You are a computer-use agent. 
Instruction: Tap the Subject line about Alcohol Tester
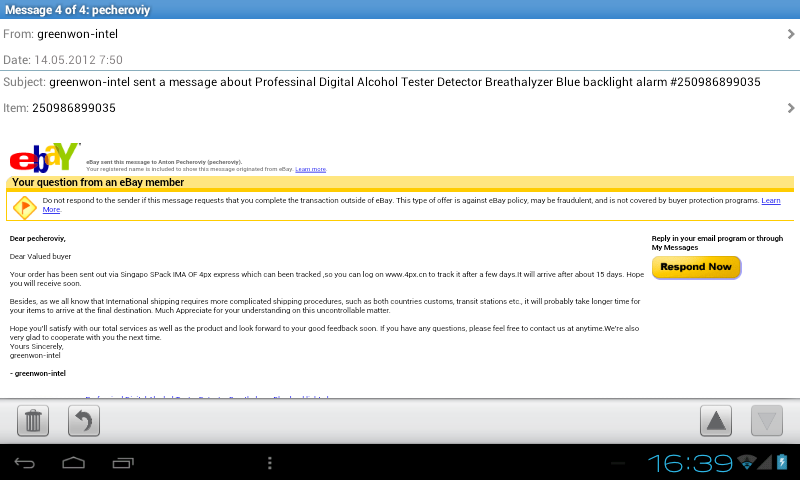(382, 82)
